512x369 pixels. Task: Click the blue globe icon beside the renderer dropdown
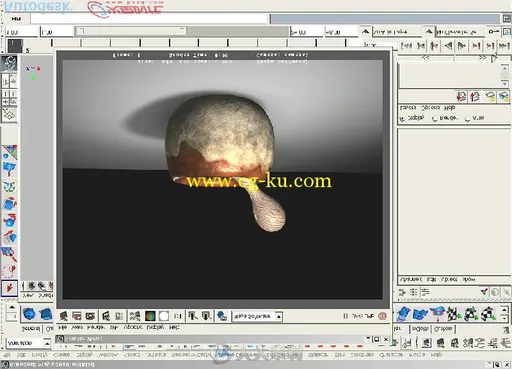[222, 316]
